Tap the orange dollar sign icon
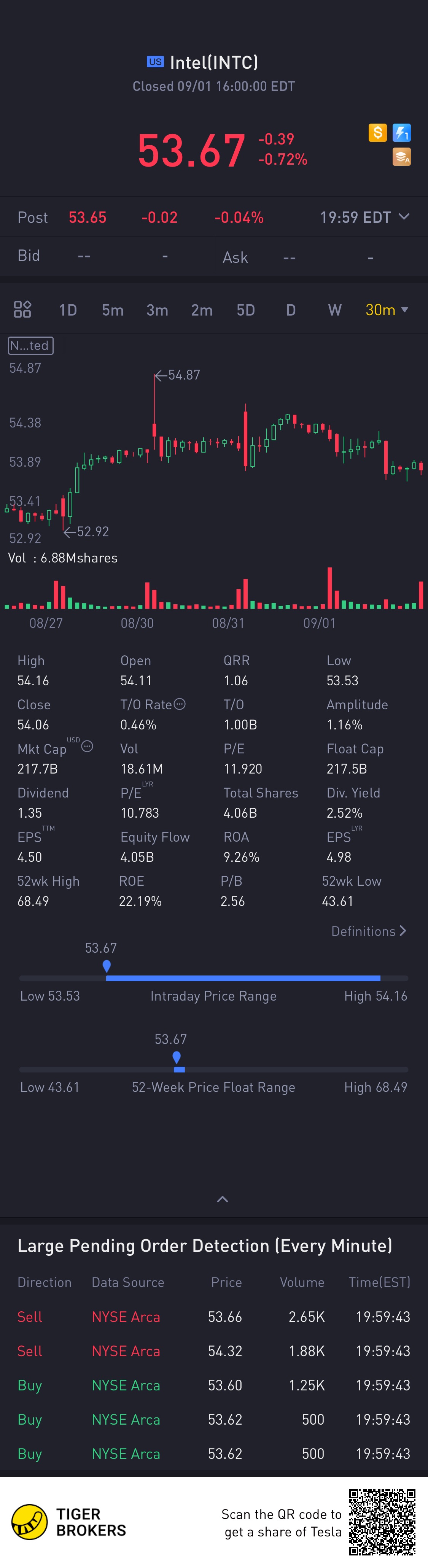428x1568 pixels. click(377, 133)
